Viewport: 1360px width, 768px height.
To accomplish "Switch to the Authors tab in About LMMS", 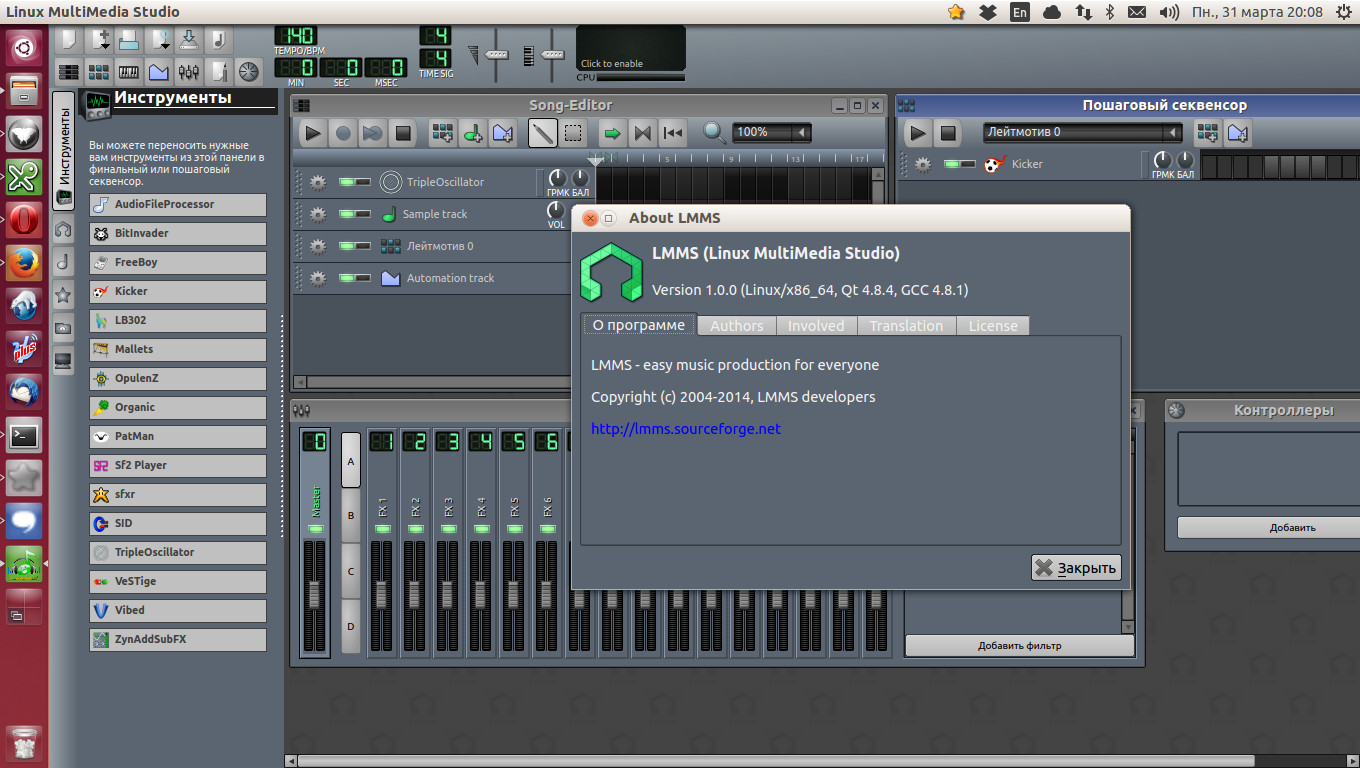I will point(736,325).
